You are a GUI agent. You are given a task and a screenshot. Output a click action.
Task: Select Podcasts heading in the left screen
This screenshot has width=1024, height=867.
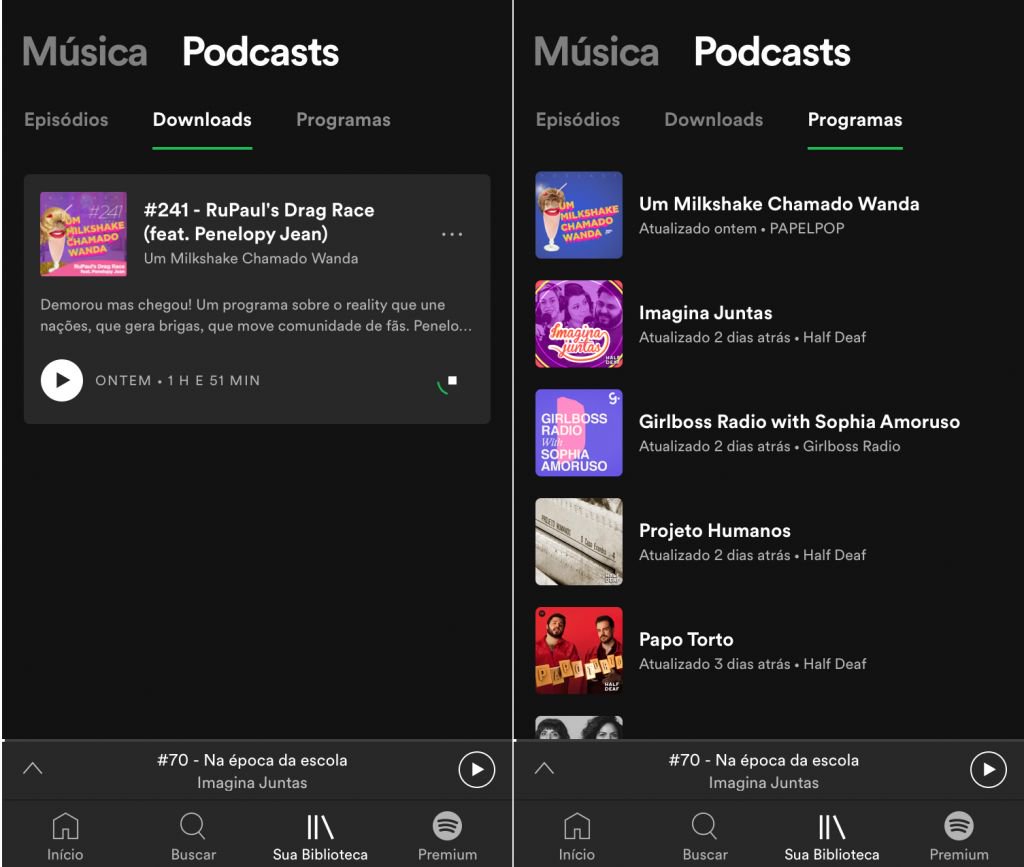coord(261,52)
